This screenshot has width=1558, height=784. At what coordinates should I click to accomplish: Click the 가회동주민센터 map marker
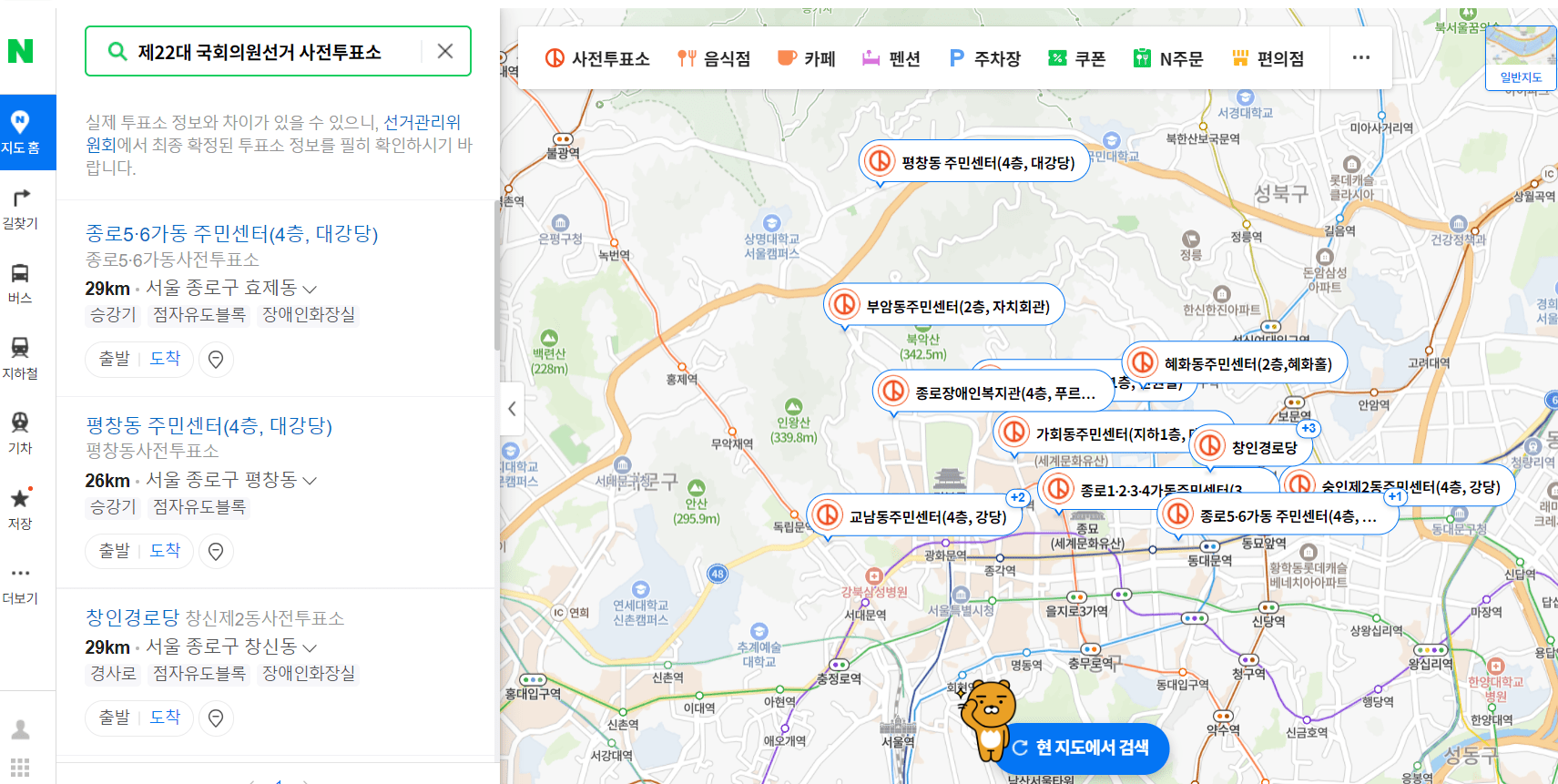(x=1093, y=433)
